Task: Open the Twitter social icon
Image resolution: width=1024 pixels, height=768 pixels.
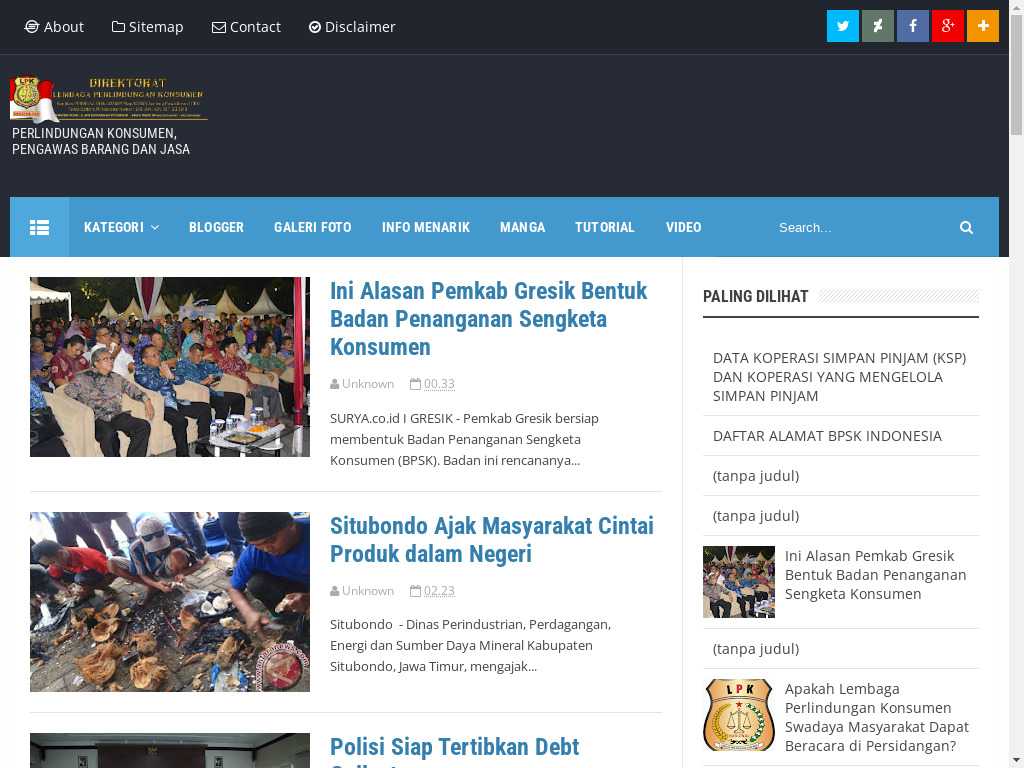Action: (x=843, y=26)
